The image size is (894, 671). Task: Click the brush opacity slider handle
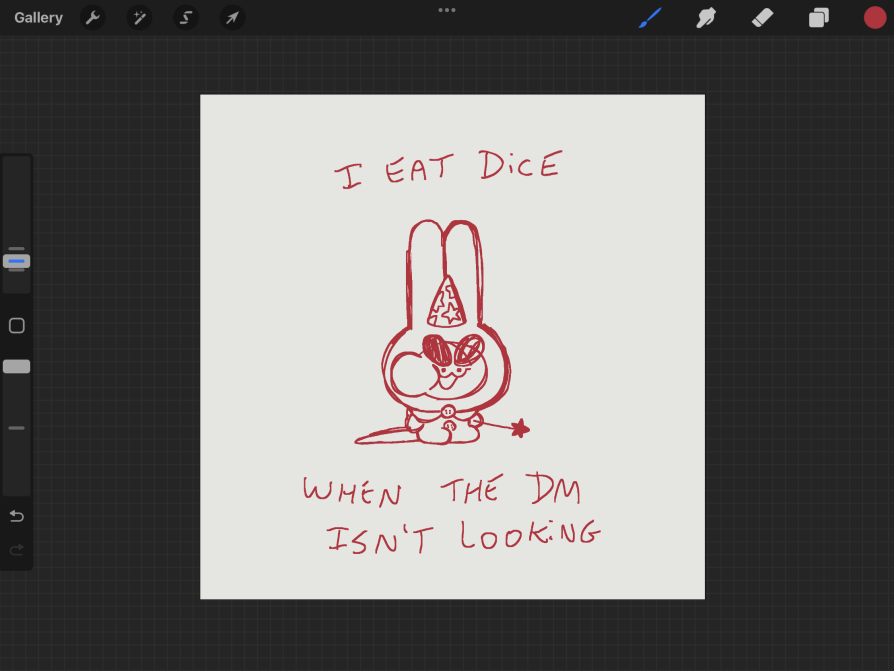[x=16, y=367]
